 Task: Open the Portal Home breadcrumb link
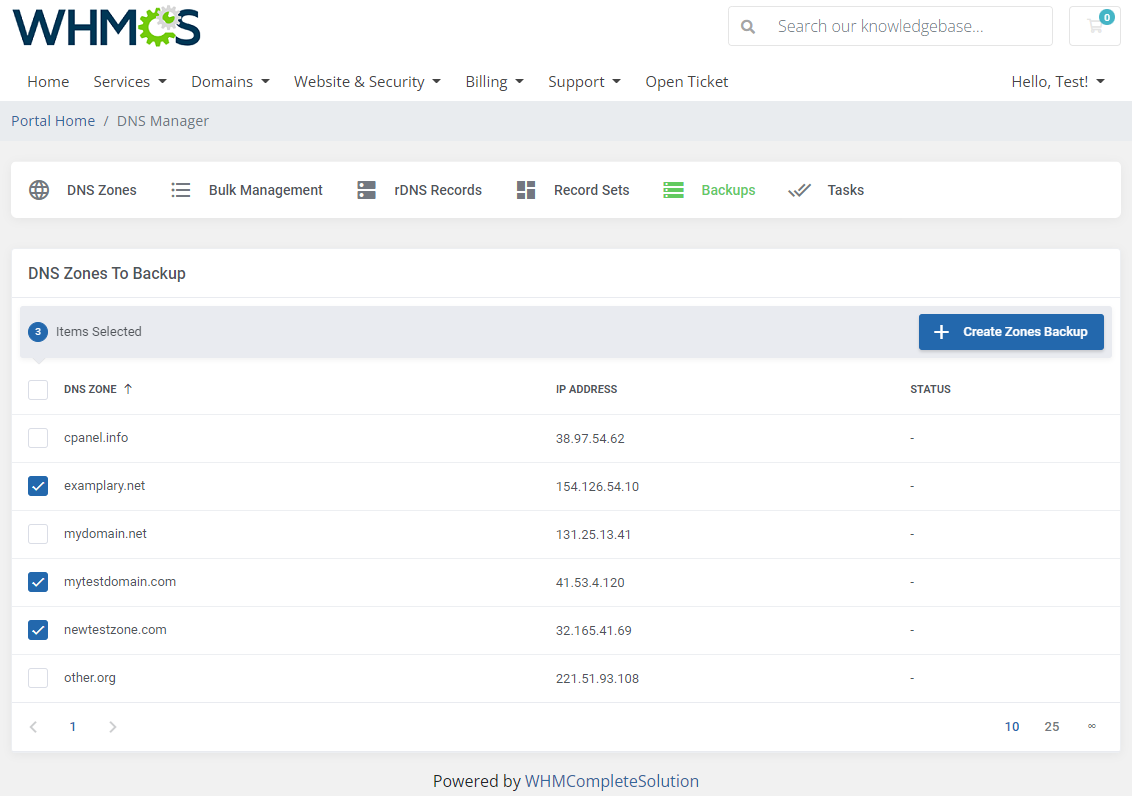(53, 120)
